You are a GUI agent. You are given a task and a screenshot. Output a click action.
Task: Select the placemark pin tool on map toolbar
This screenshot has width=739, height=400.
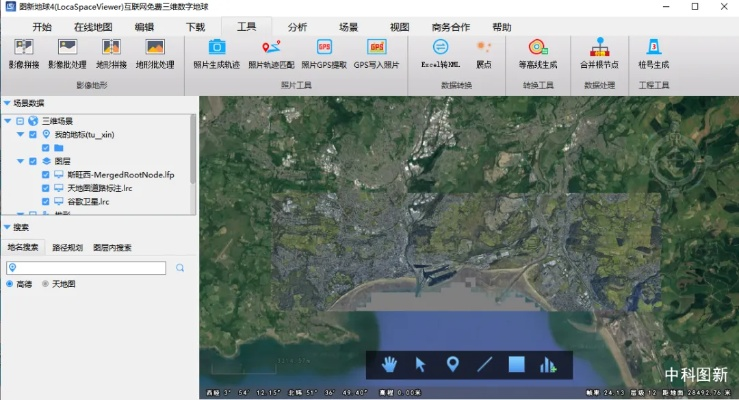[x=452, y=364]
